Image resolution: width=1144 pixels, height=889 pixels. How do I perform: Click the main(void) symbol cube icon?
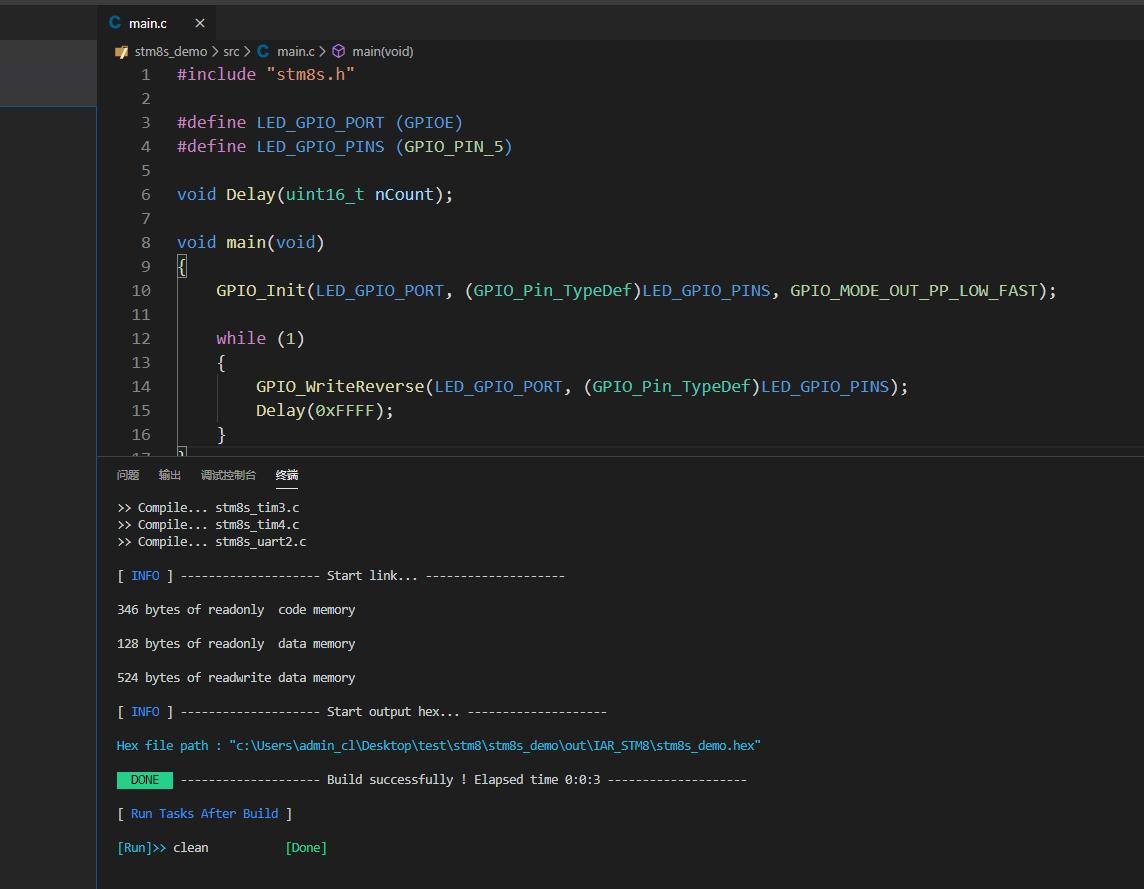pyautogui.click(x=339, y=51)
